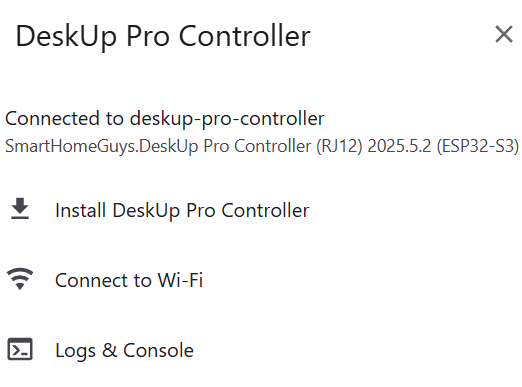This screenshot has height=387, width=522.
Task: Click the word Console in the list
Action: tap(158, 350)
